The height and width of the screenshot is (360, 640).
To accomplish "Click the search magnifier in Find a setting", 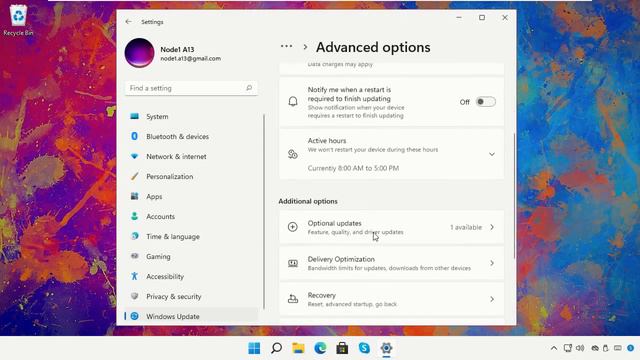I will pyautogui.click(x=249, y=88).
